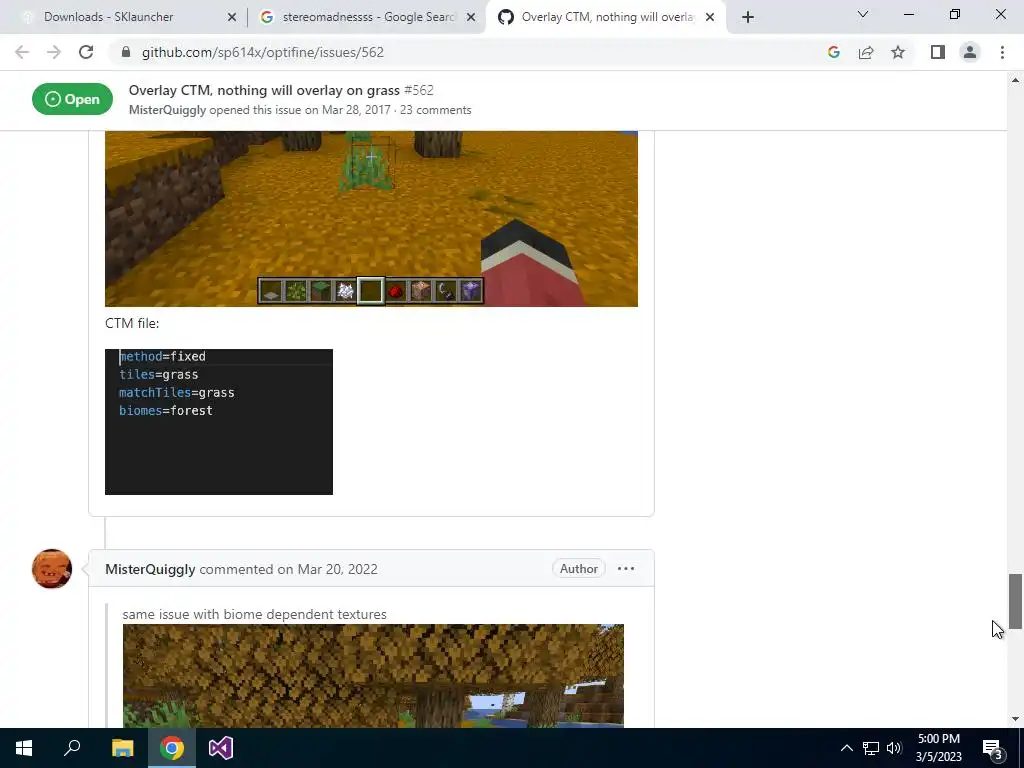Close the stereomadnessss Google Search tab
The image size is (1024, 768).
471,17
